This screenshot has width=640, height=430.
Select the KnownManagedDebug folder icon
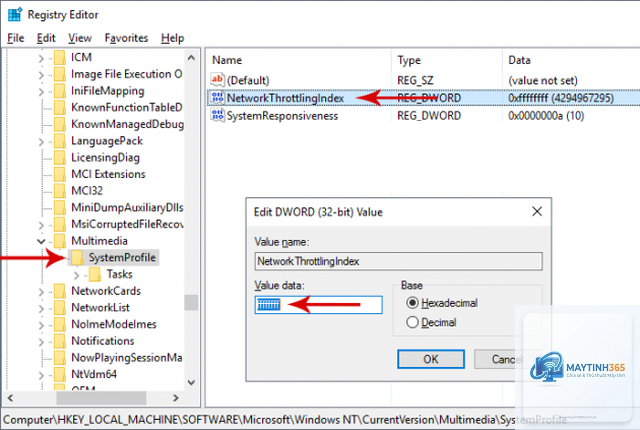pyautogui.click(x=60, y=124)
